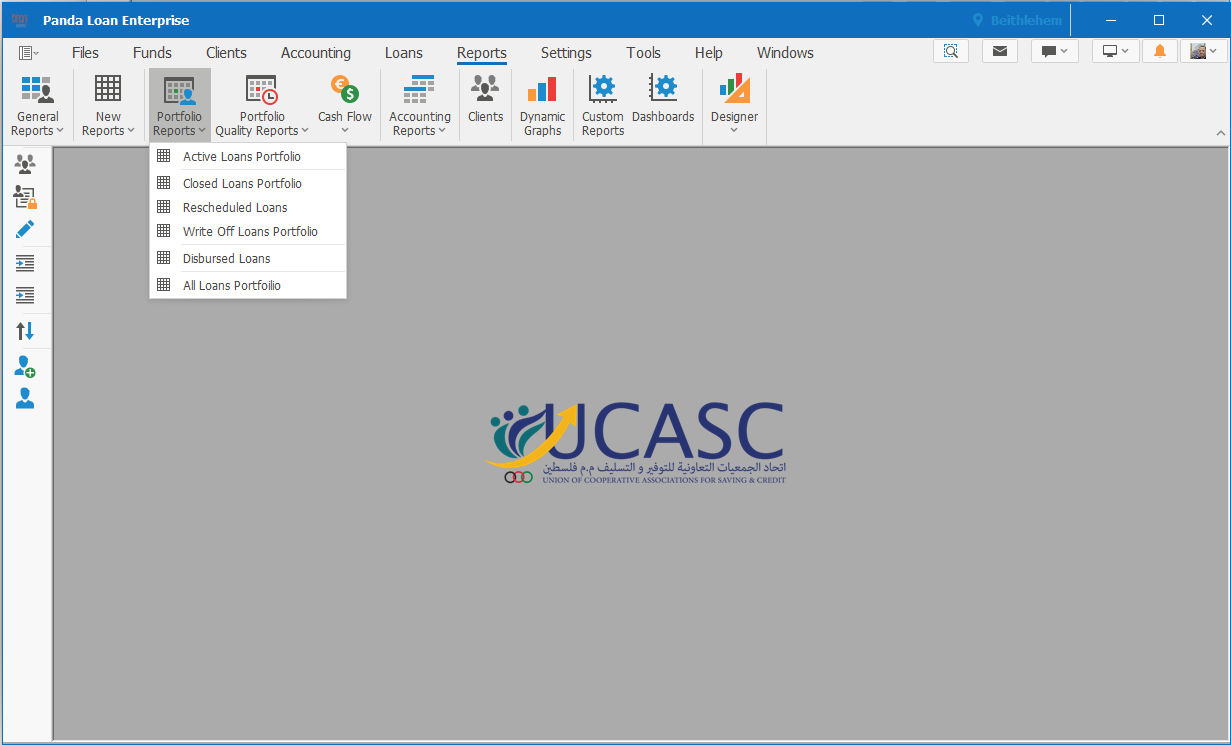Click the screen search magnifier icon
The height and width of the screenshot is (745, 1231).
click(x=951, y=51)
